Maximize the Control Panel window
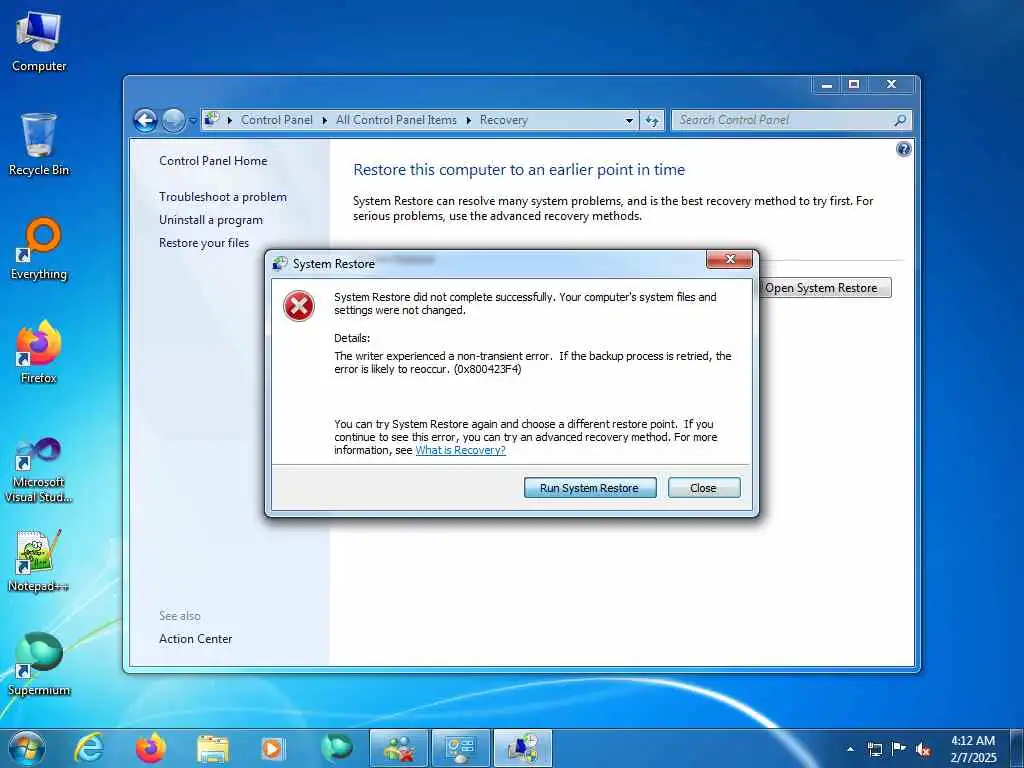 (x=854, y=84)
